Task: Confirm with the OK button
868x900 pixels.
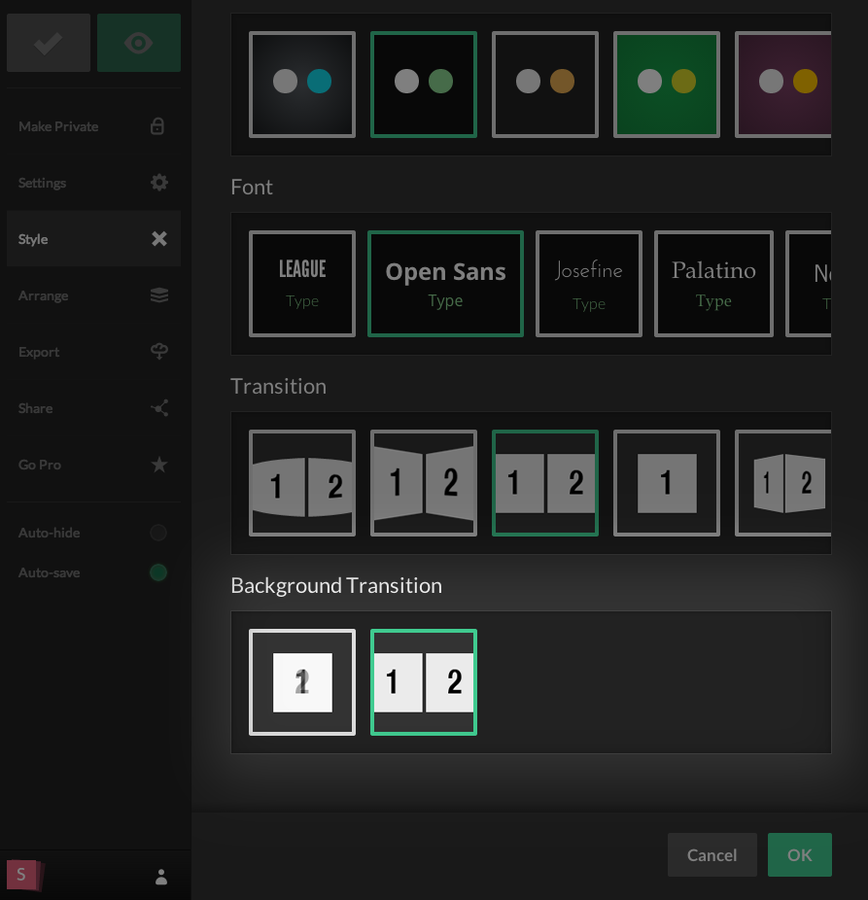Action: pyautogui.click(x=799, y=855)
